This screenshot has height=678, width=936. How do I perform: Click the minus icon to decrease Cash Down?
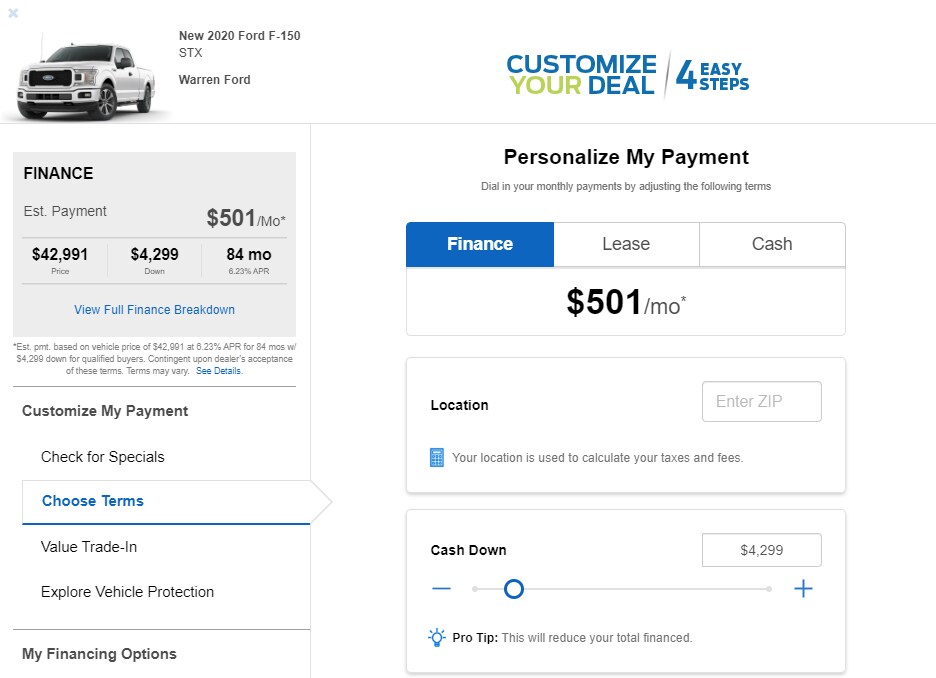tap(441, 588)
